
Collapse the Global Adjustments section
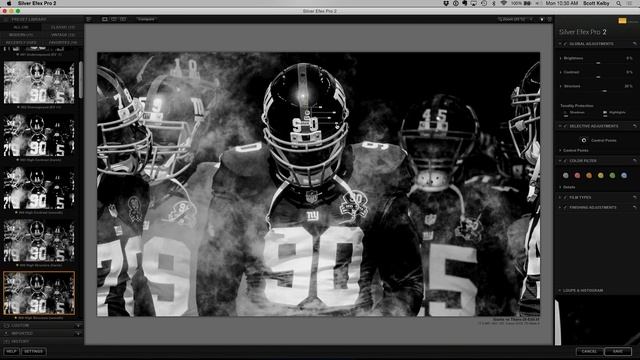pyautogui.click(x=560, y=44)
